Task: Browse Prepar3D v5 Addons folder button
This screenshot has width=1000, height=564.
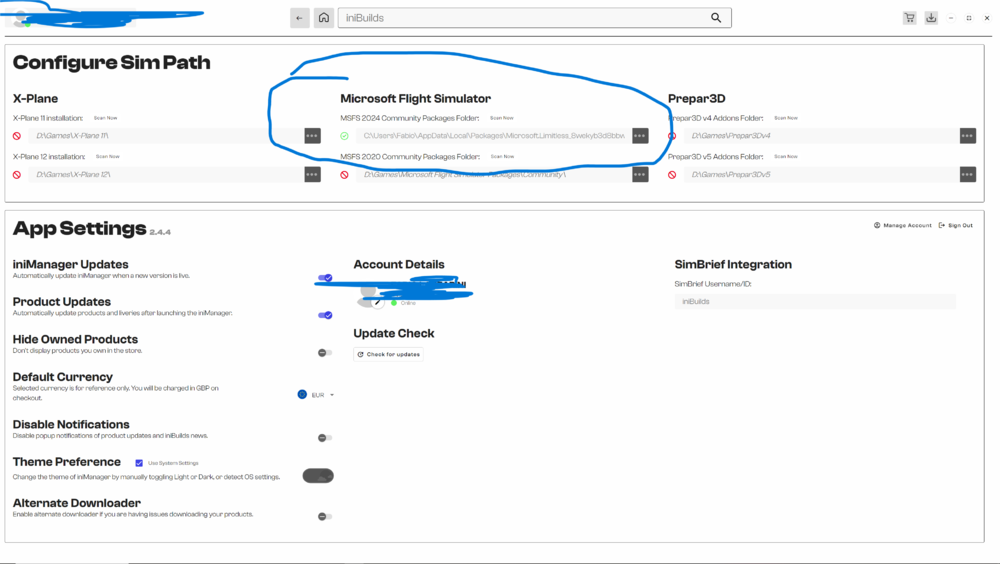Action: click(x=967, y=174)
